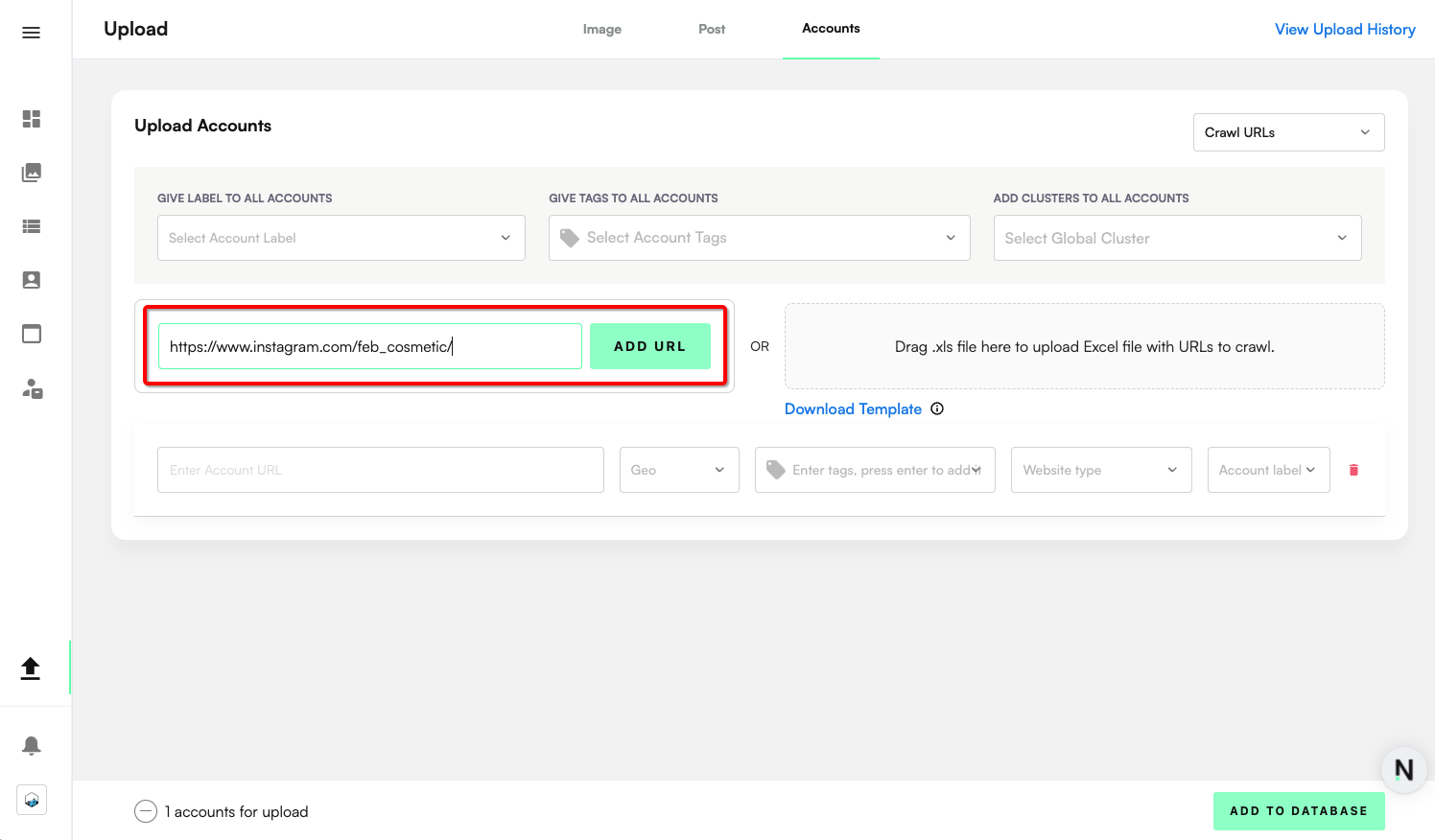Click the upload arrow sidebar icon
Screen dimensions: 1435x840
point(31,667)
